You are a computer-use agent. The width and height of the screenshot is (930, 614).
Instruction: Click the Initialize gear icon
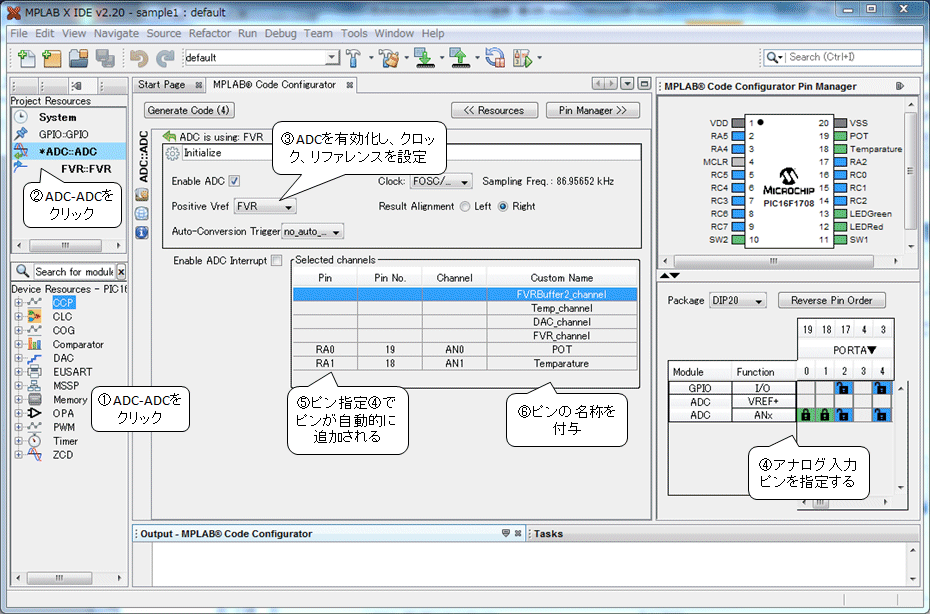[x=173, y=154]
